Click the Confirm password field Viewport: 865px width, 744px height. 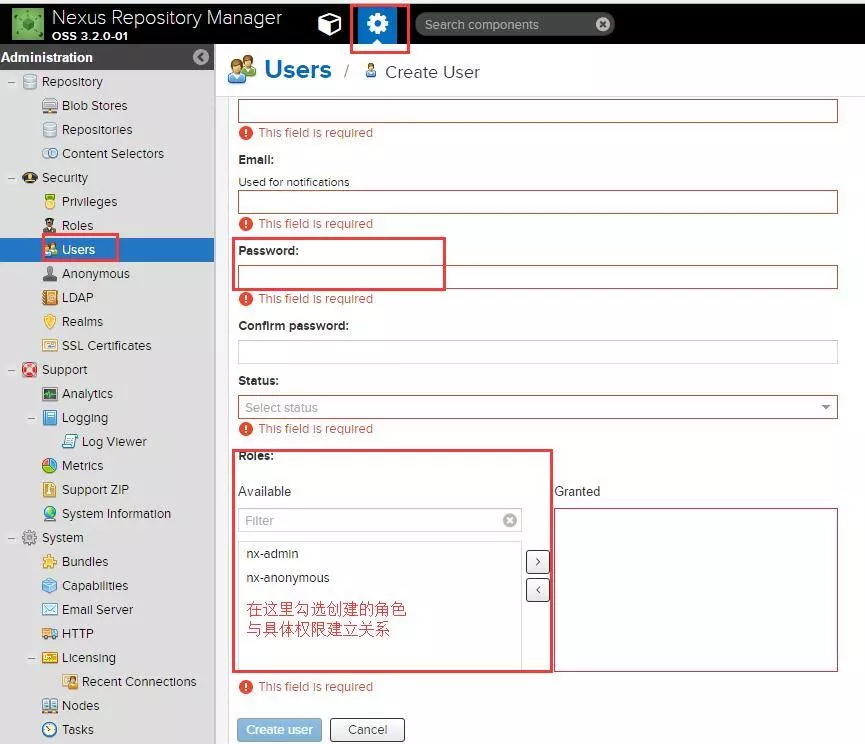(x=537, y=352)
